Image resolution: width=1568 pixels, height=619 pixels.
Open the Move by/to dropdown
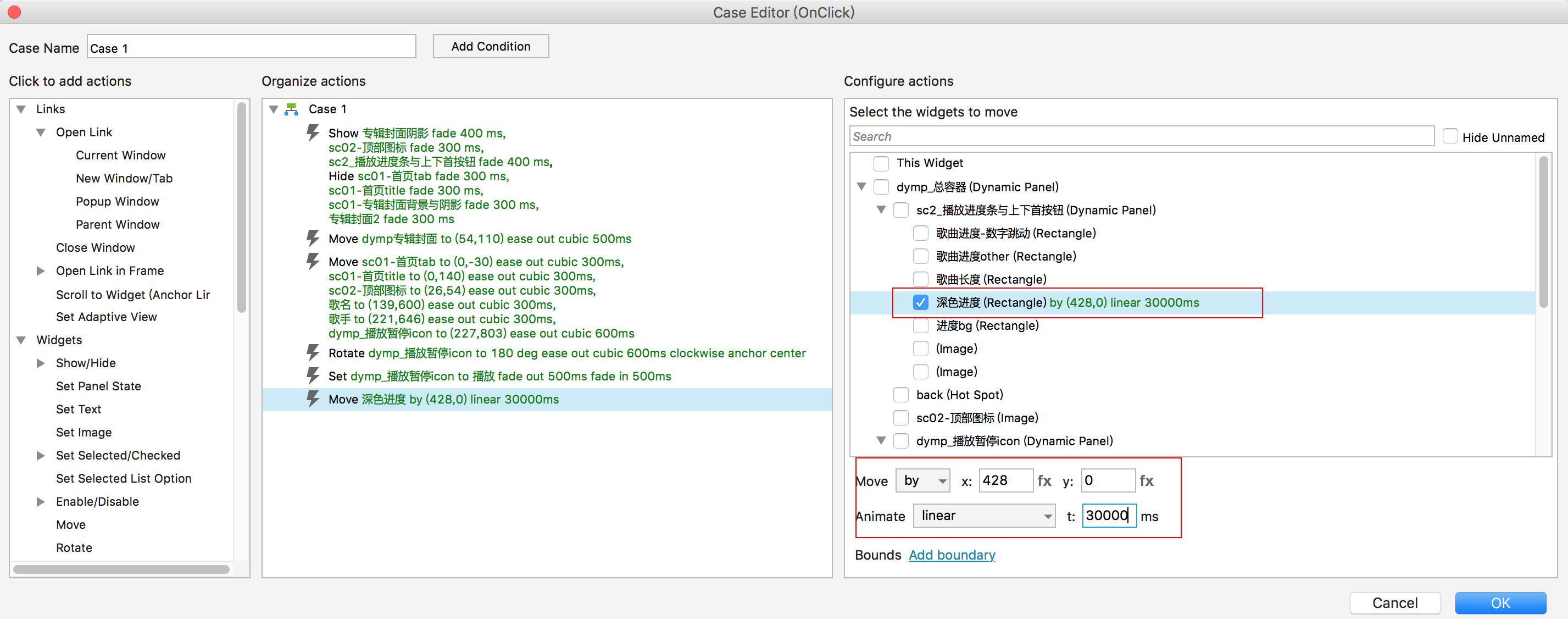923,480
